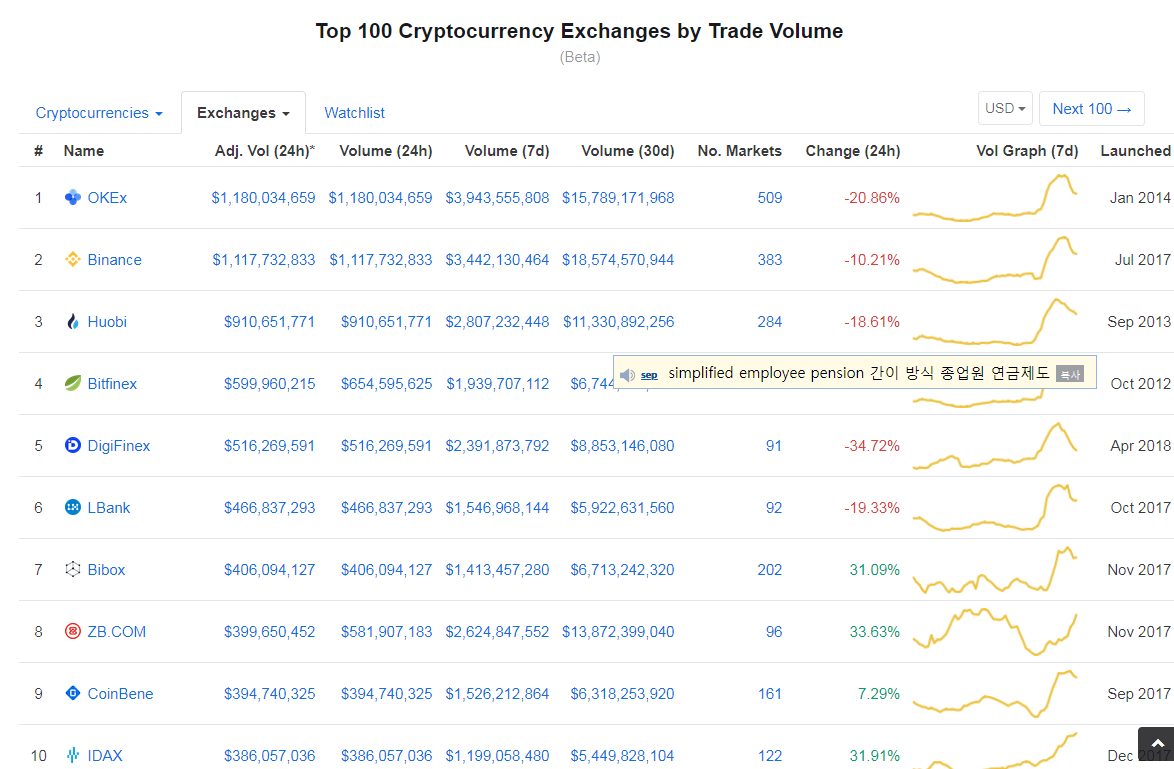Click the Huobi flame logo icon
Screen dimensions: 1174x769
73,322
